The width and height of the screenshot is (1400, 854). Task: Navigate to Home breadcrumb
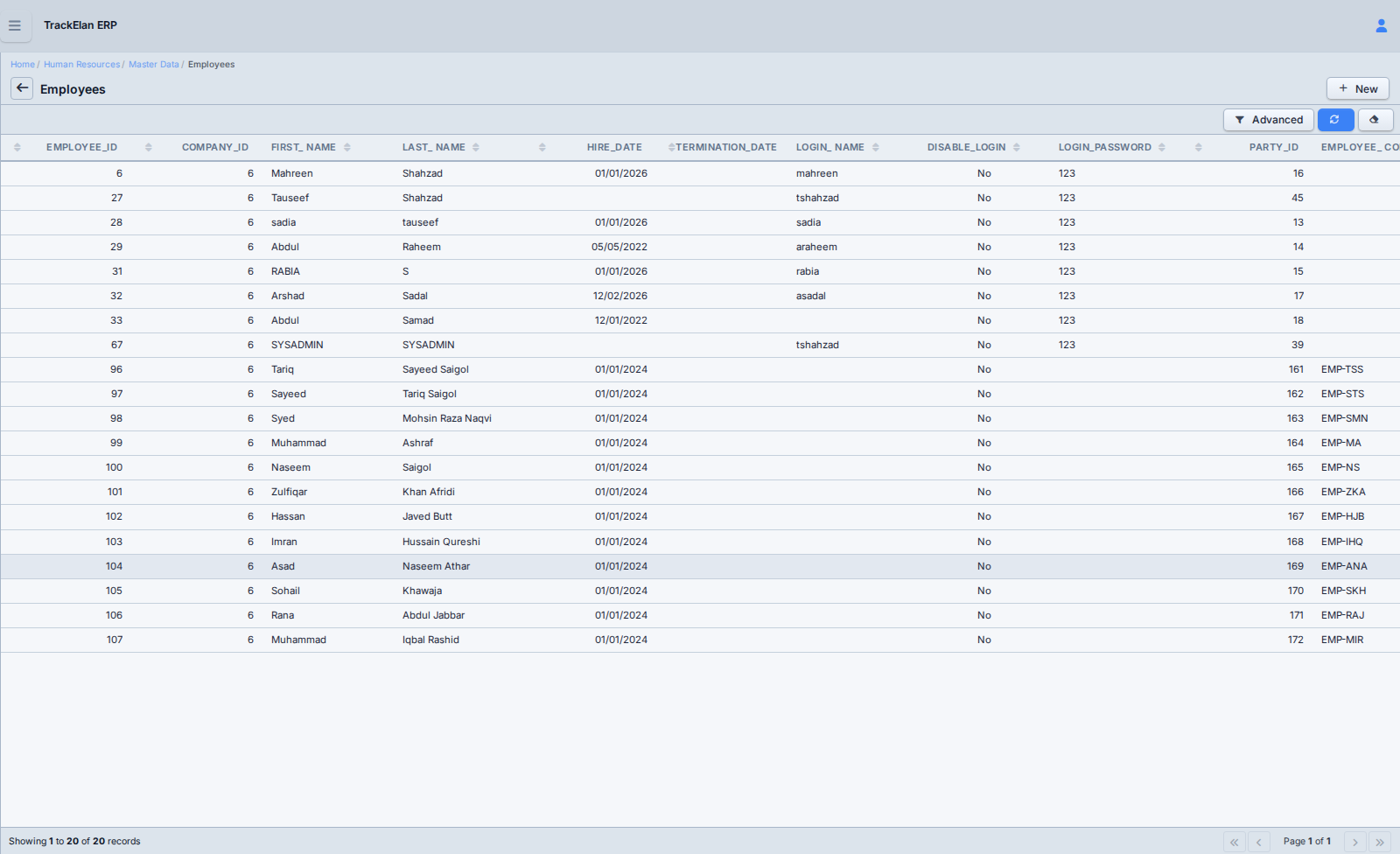[23, 65]
